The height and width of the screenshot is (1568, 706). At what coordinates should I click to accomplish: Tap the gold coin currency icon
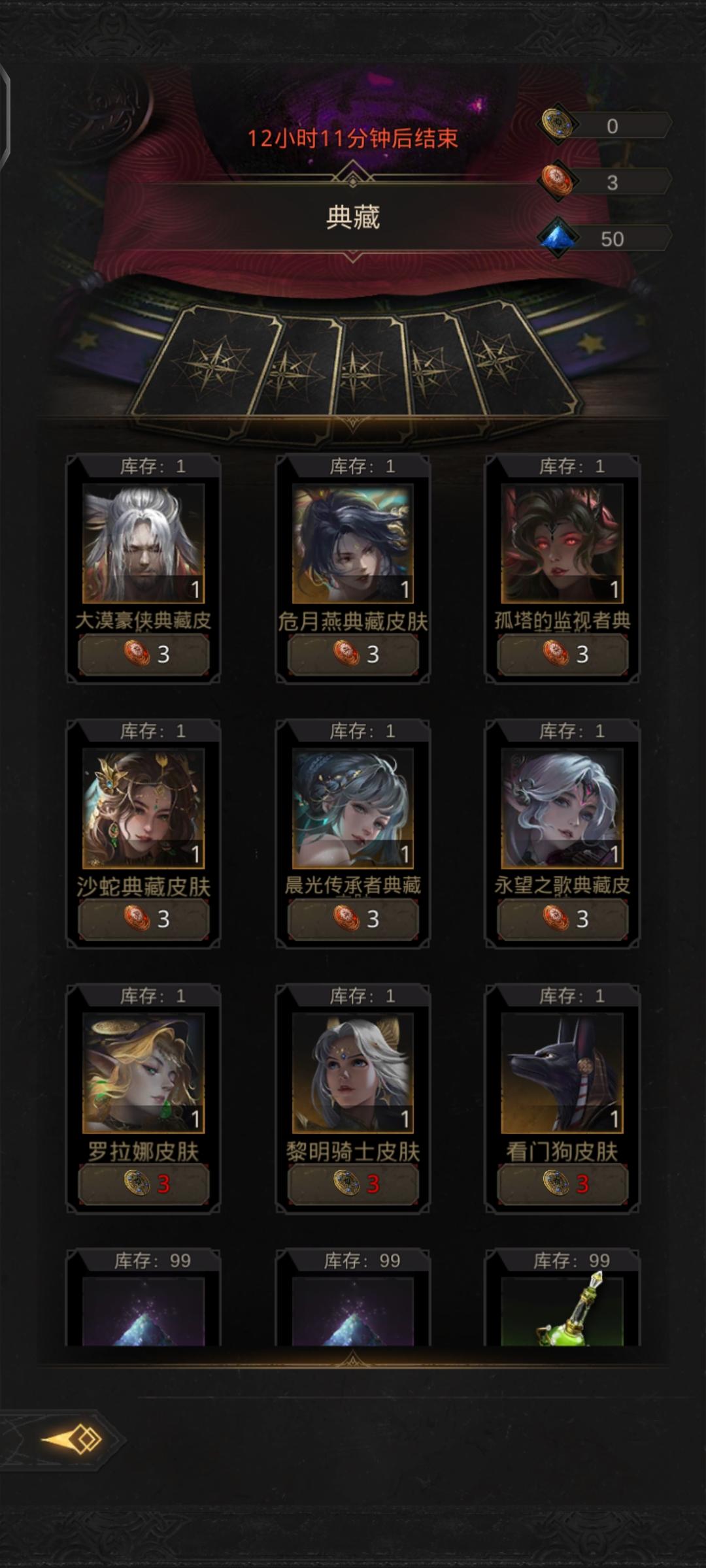[558, 124]
